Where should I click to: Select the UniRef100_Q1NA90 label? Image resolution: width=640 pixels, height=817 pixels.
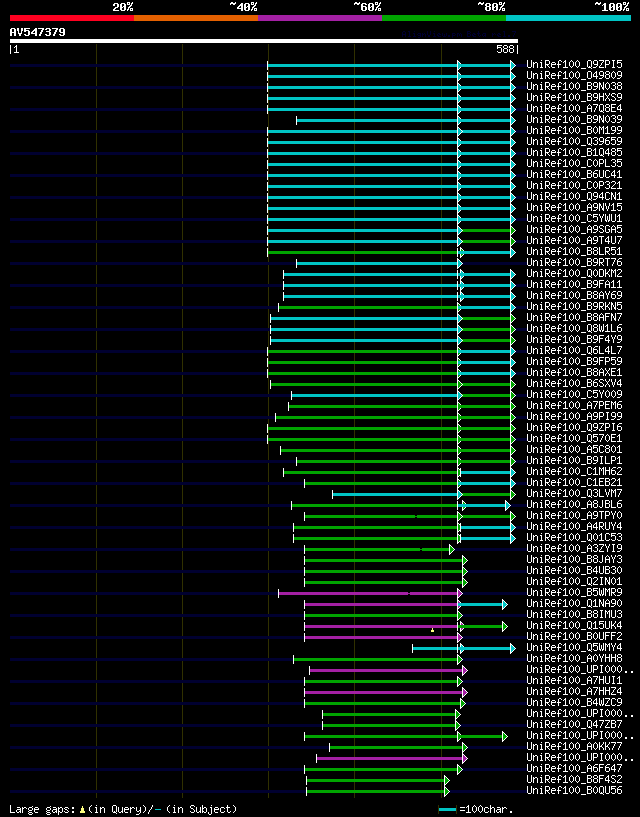(574, 604)
